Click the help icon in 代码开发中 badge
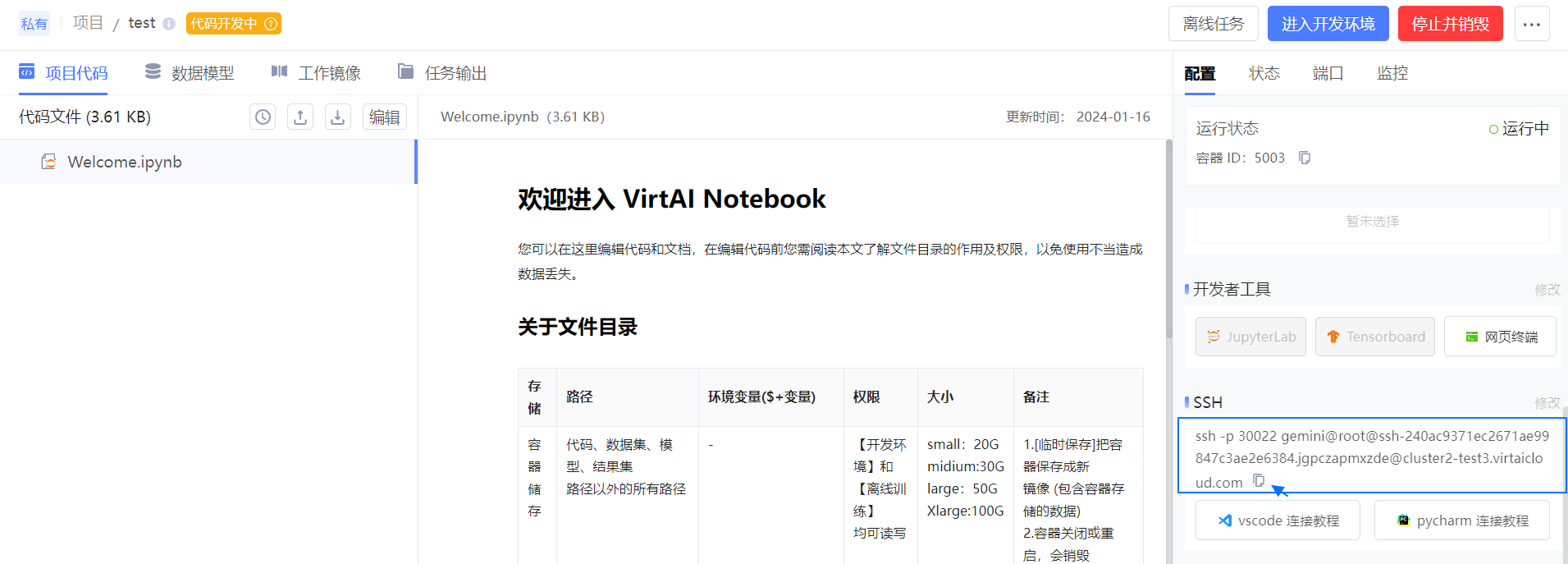 (271, 24)
